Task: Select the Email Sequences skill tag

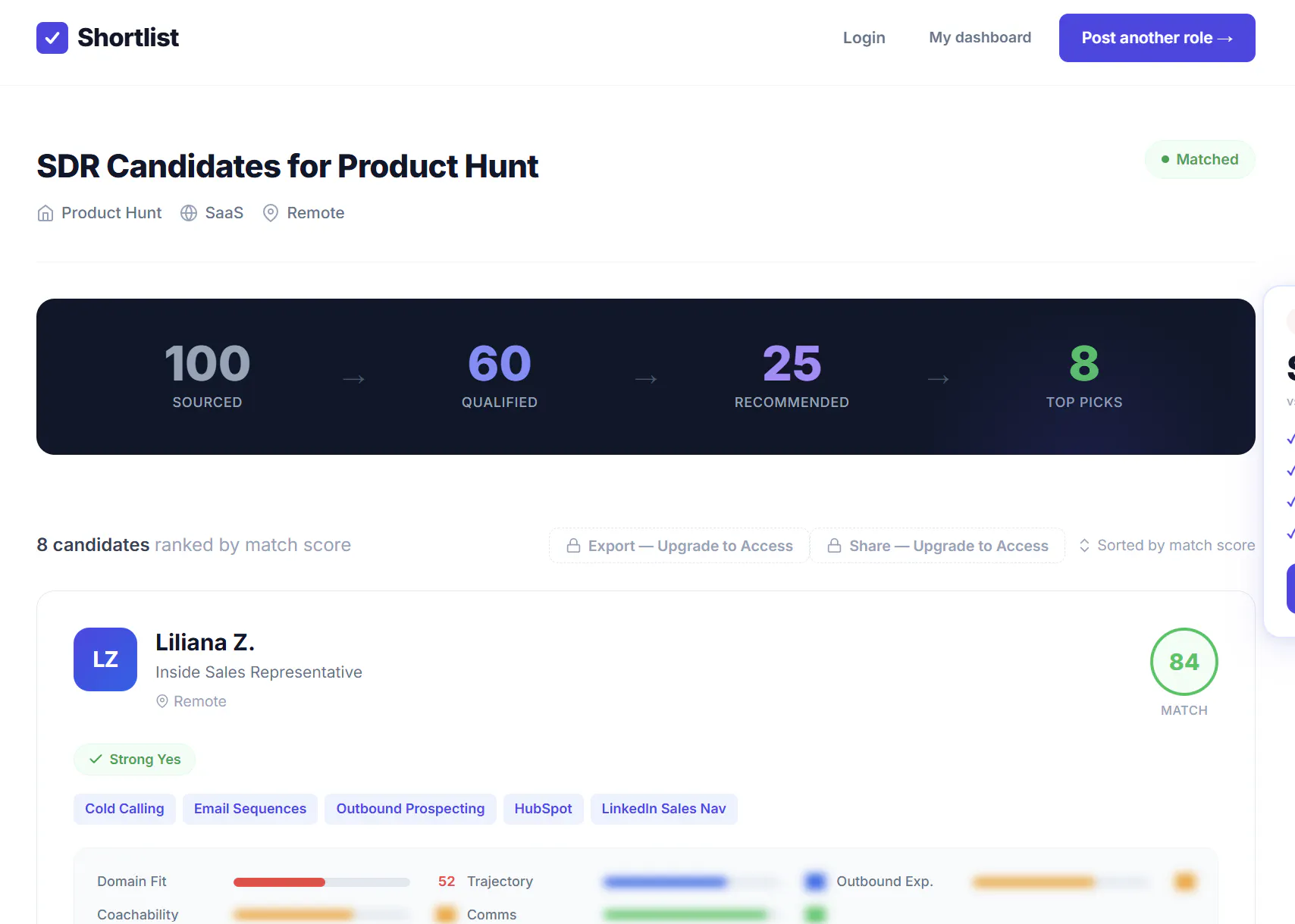Action: click(250, 809)
